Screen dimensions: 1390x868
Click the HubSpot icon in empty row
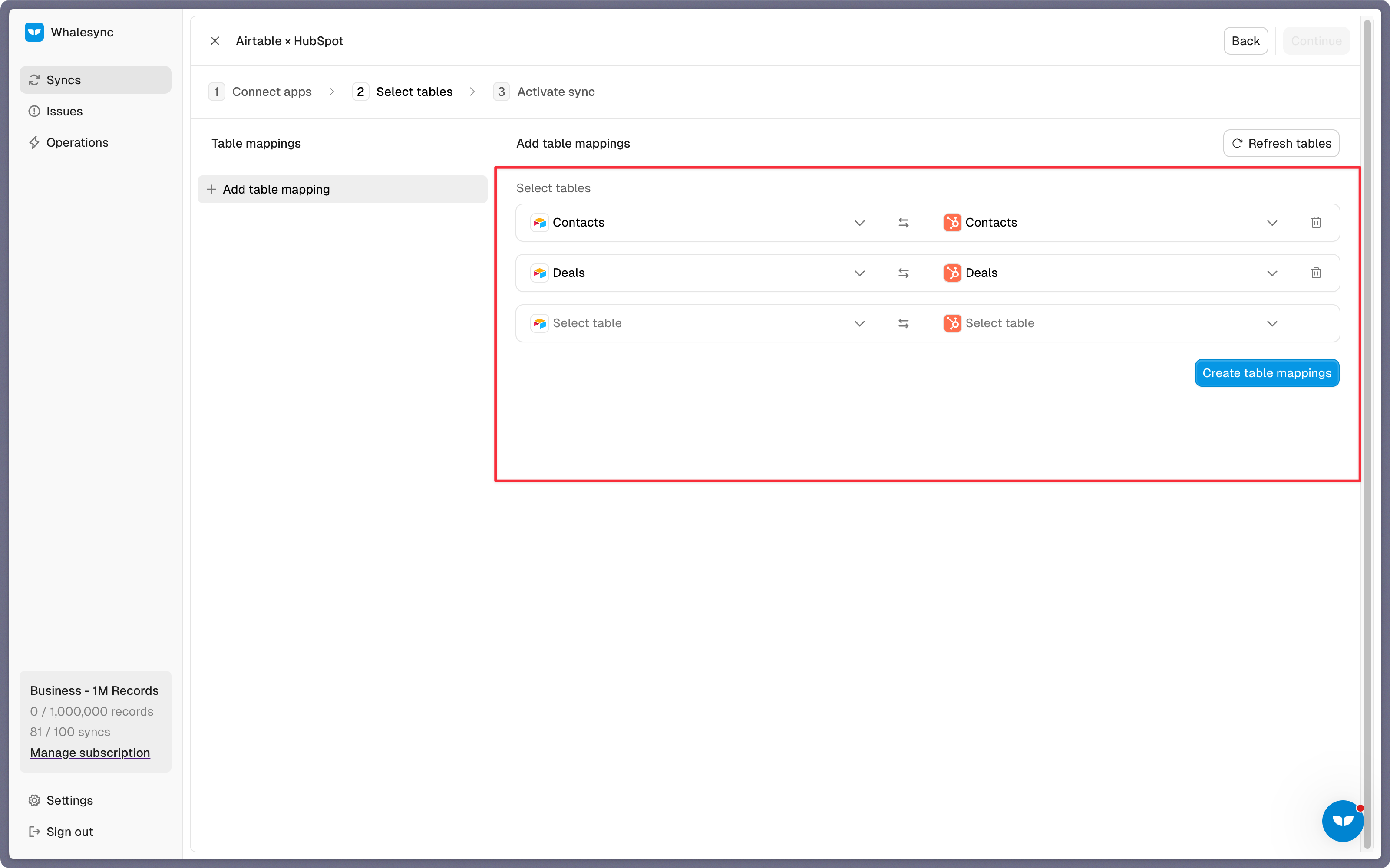tap(952, 323)
